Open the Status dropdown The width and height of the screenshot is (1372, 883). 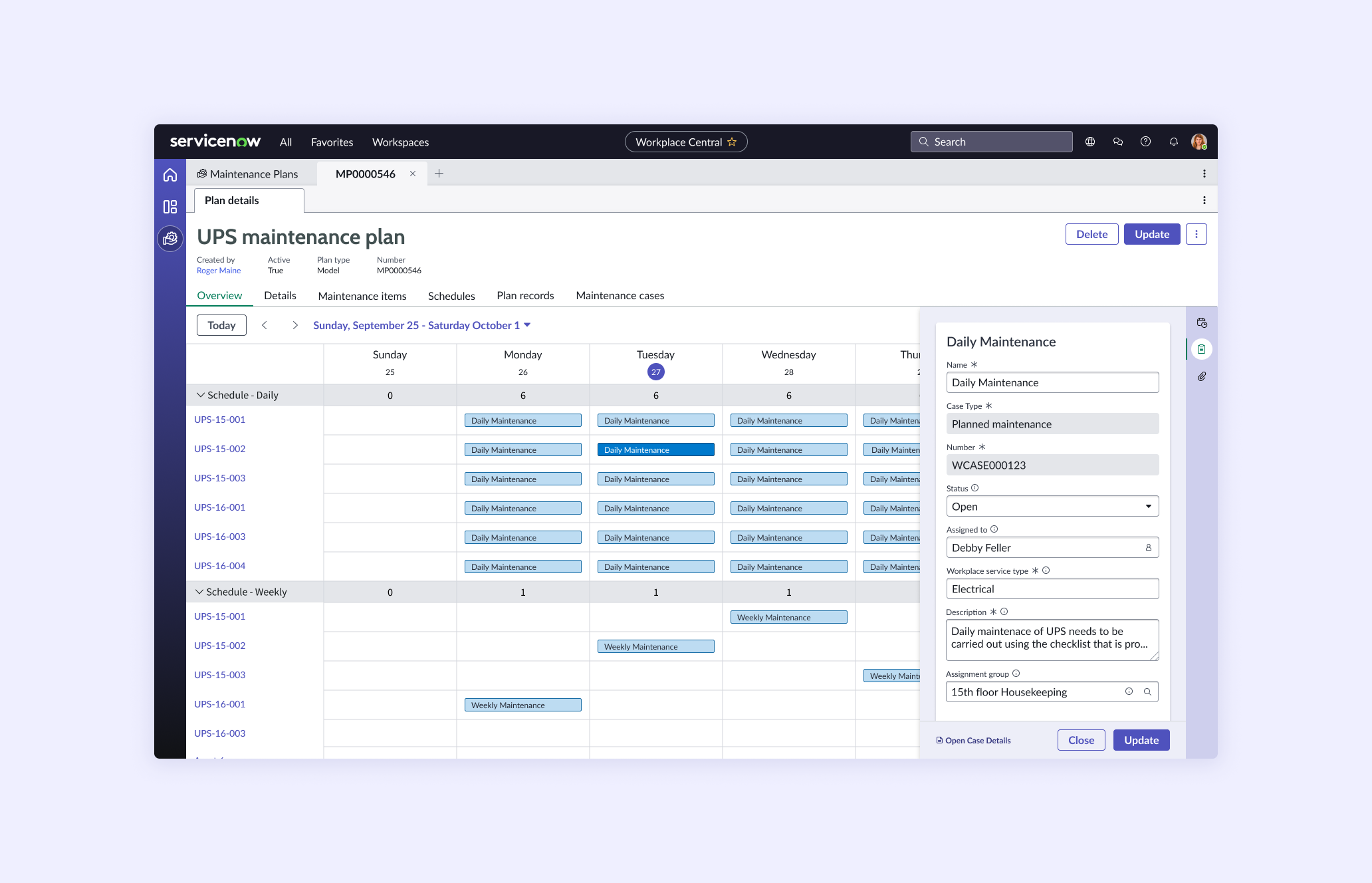(1052, 506)
